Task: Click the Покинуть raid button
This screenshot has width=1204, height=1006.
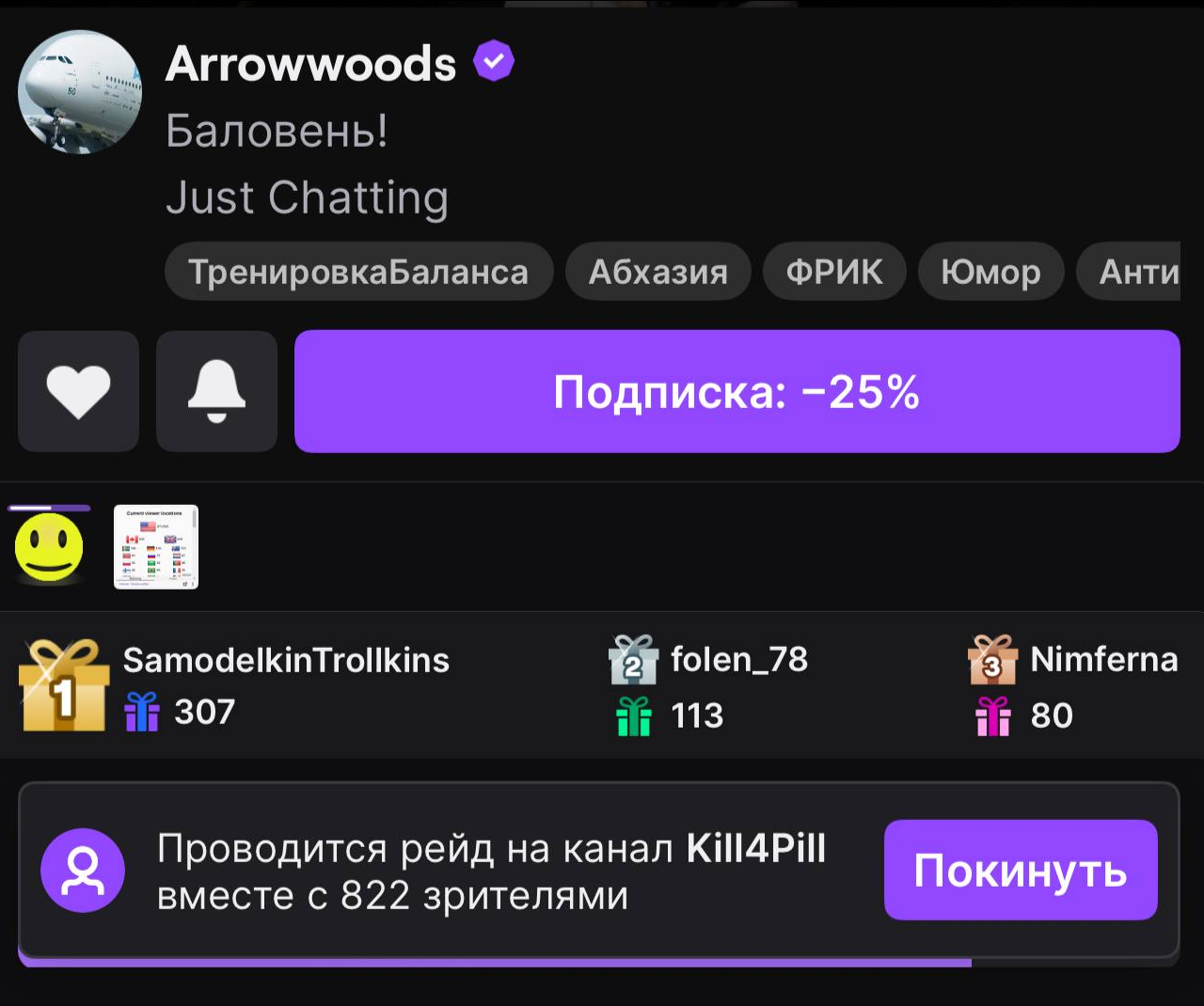Action: tap(1021, 870)
